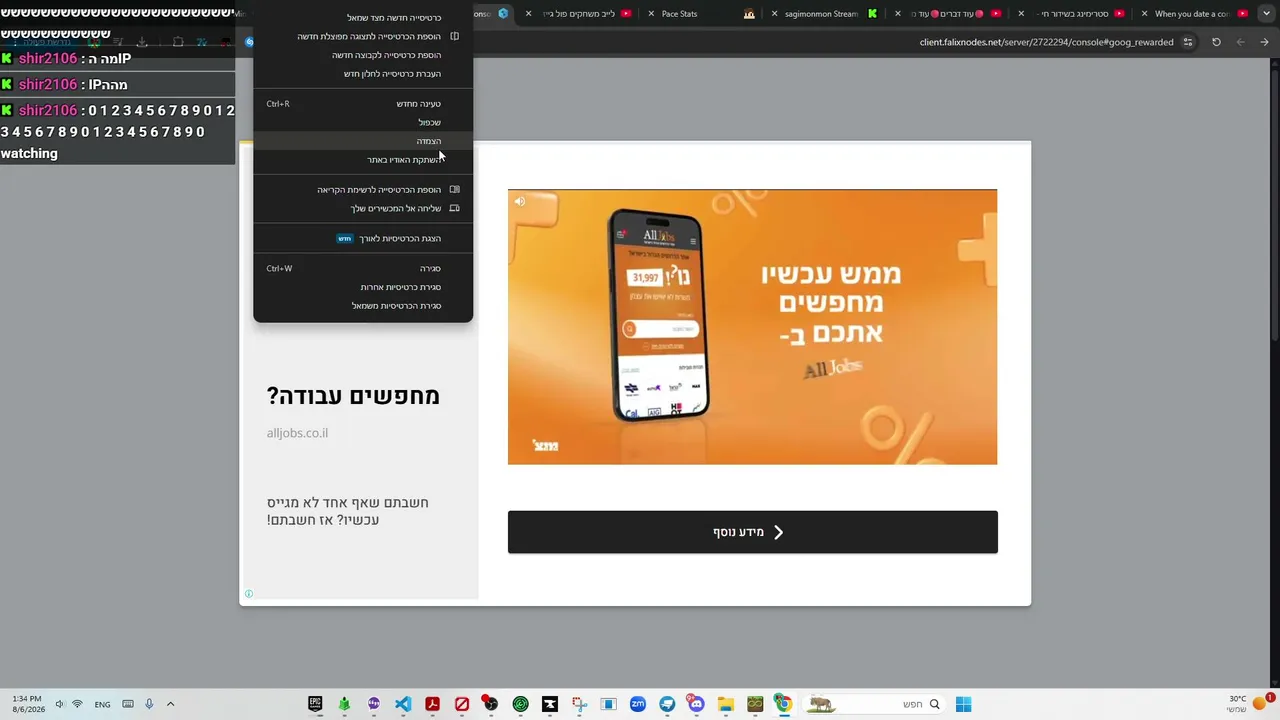
Task: Click the Windows Start button
Action: [x=963, y=704]
